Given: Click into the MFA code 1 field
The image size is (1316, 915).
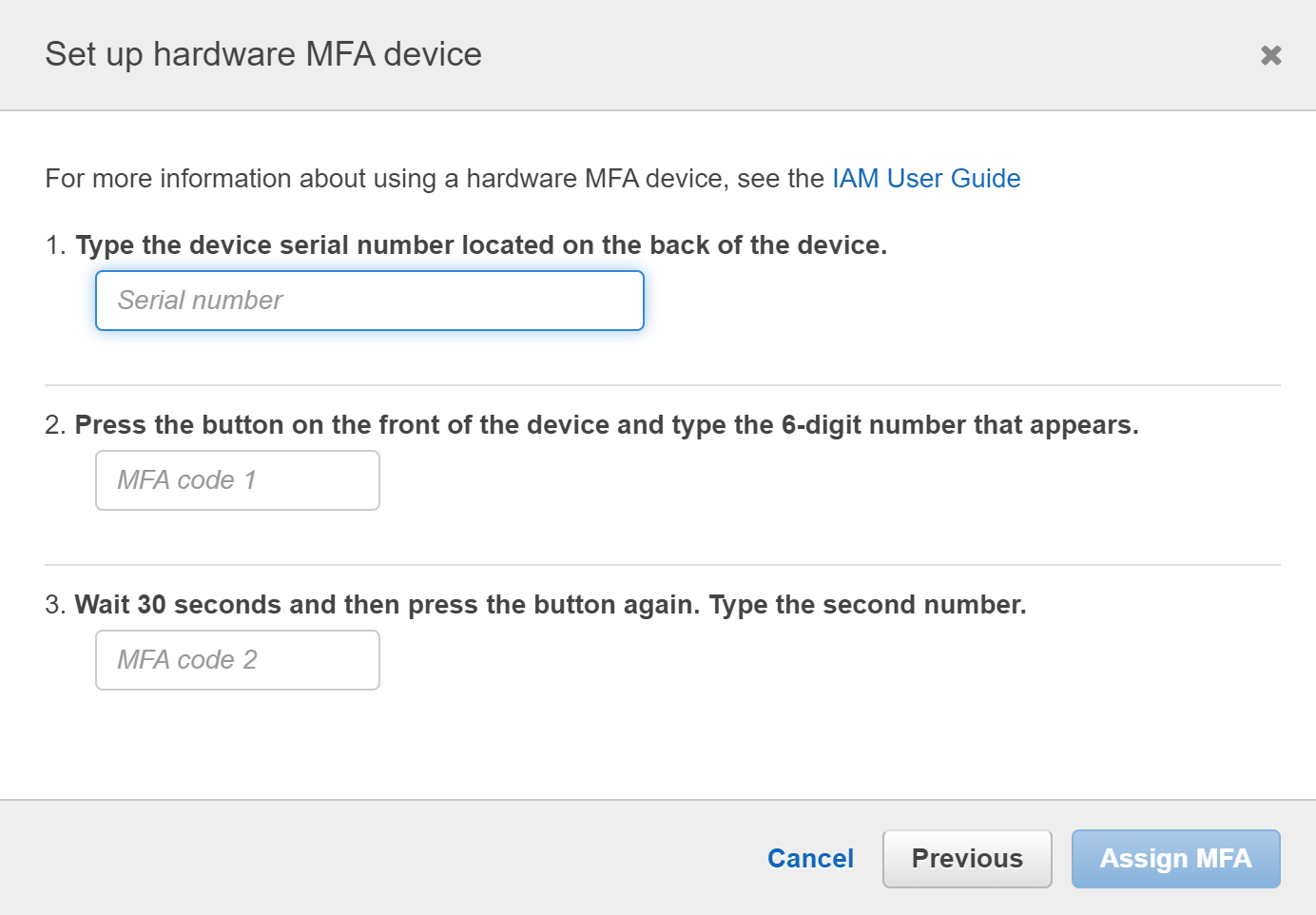Looking at the screenshot, I should (x=237, y=480).
